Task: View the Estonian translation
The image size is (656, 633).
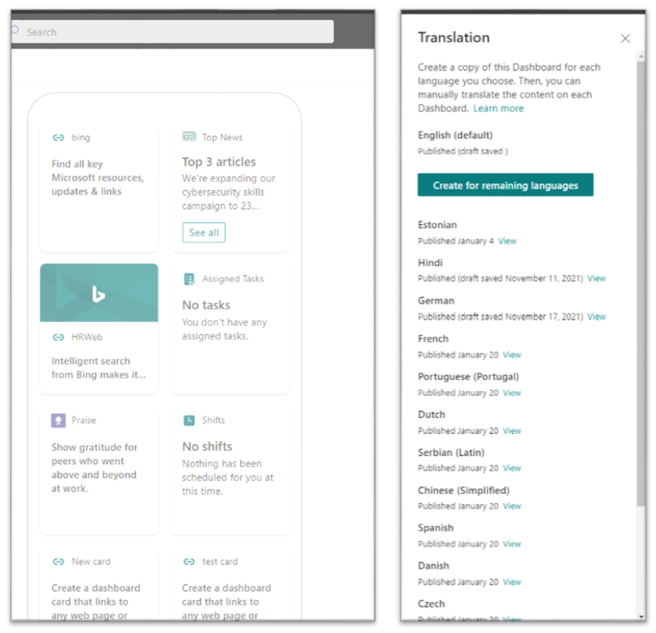Action: 507,241
